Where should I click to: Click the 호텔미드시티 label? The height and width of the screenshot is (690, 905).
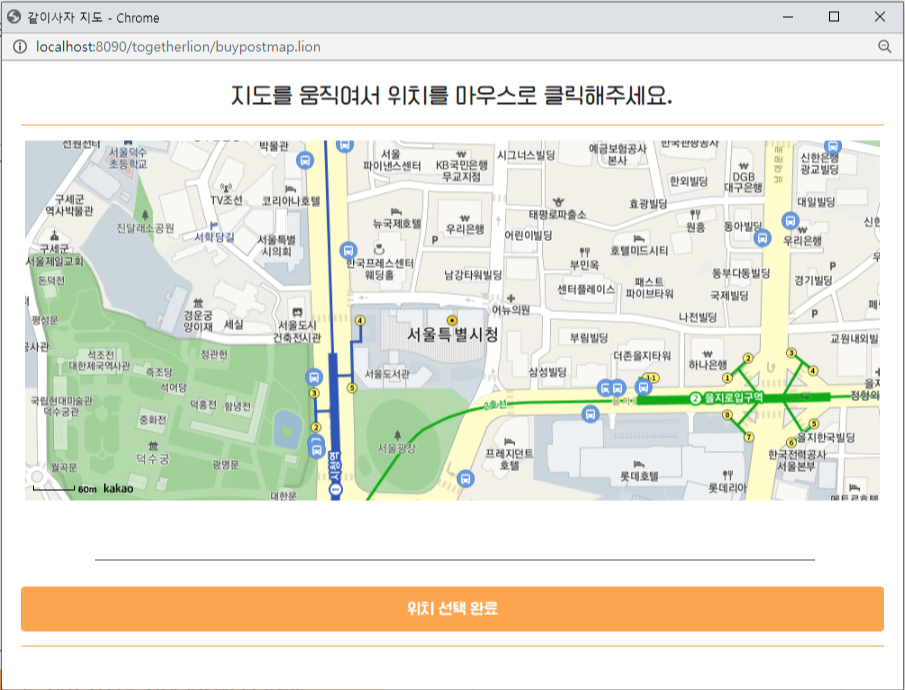tap(639, 250)
